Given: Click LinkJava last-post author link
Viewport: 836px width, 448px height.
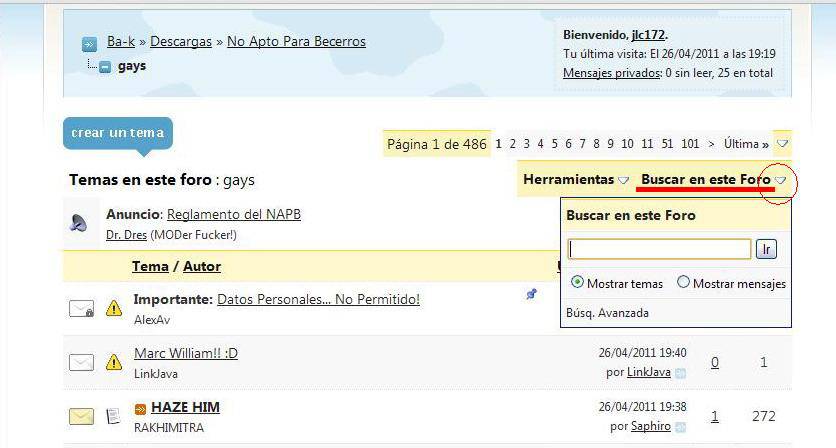Looking at the screenshot, I should coord(648,372).
